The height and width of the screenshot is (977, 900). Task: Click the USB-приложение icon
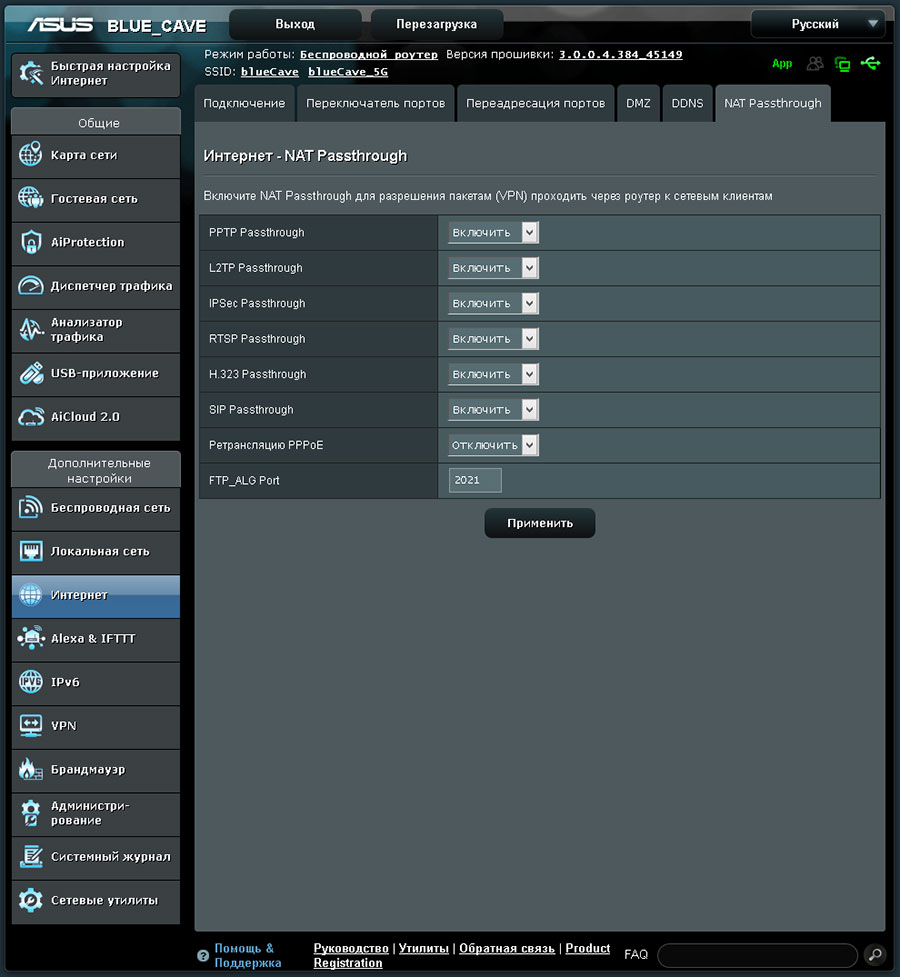click(x=31, y=373)
